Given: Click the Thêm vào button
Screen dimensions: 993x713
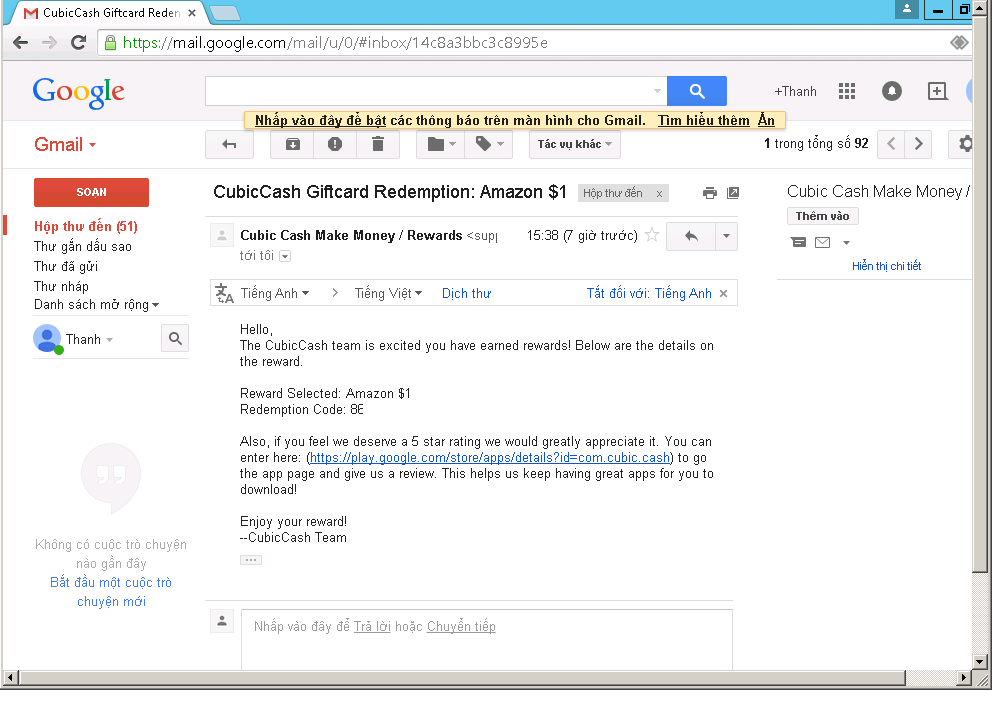Looking at the screenshot, I should (823, 216).
